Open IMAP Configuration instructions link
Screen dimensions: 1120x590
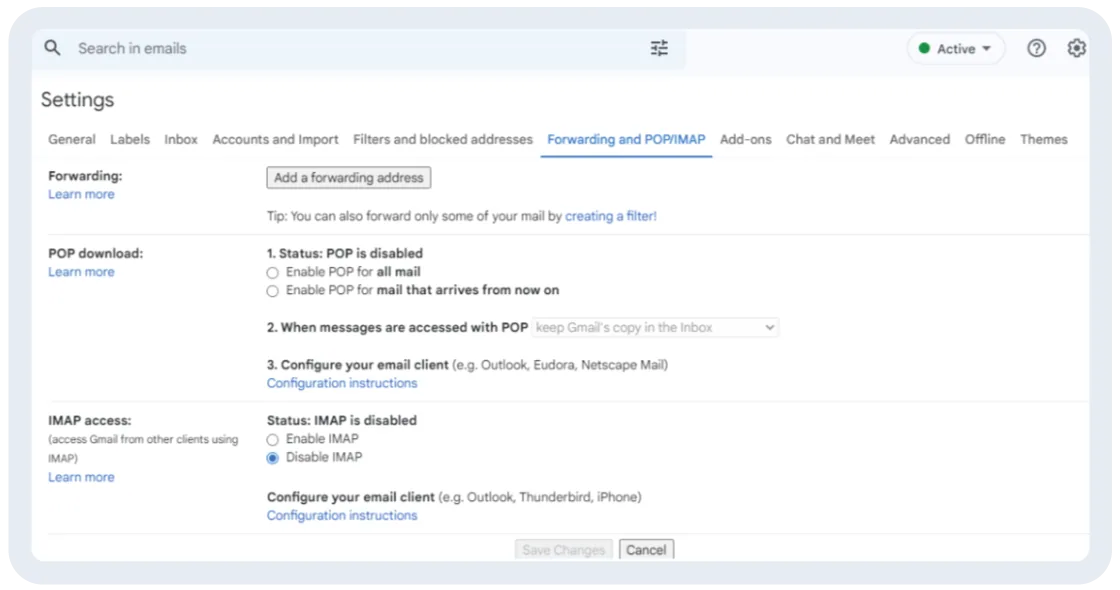pyautogui.click(x=341, y=515)
